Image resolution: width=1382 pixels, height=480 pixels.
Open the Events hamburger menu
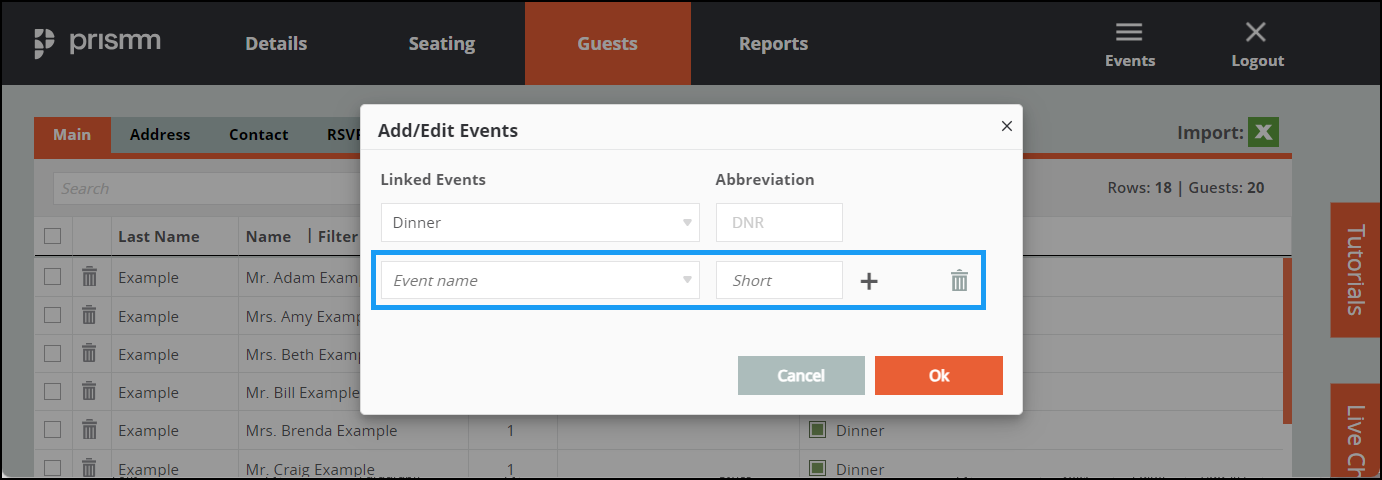click(1129, 34)
